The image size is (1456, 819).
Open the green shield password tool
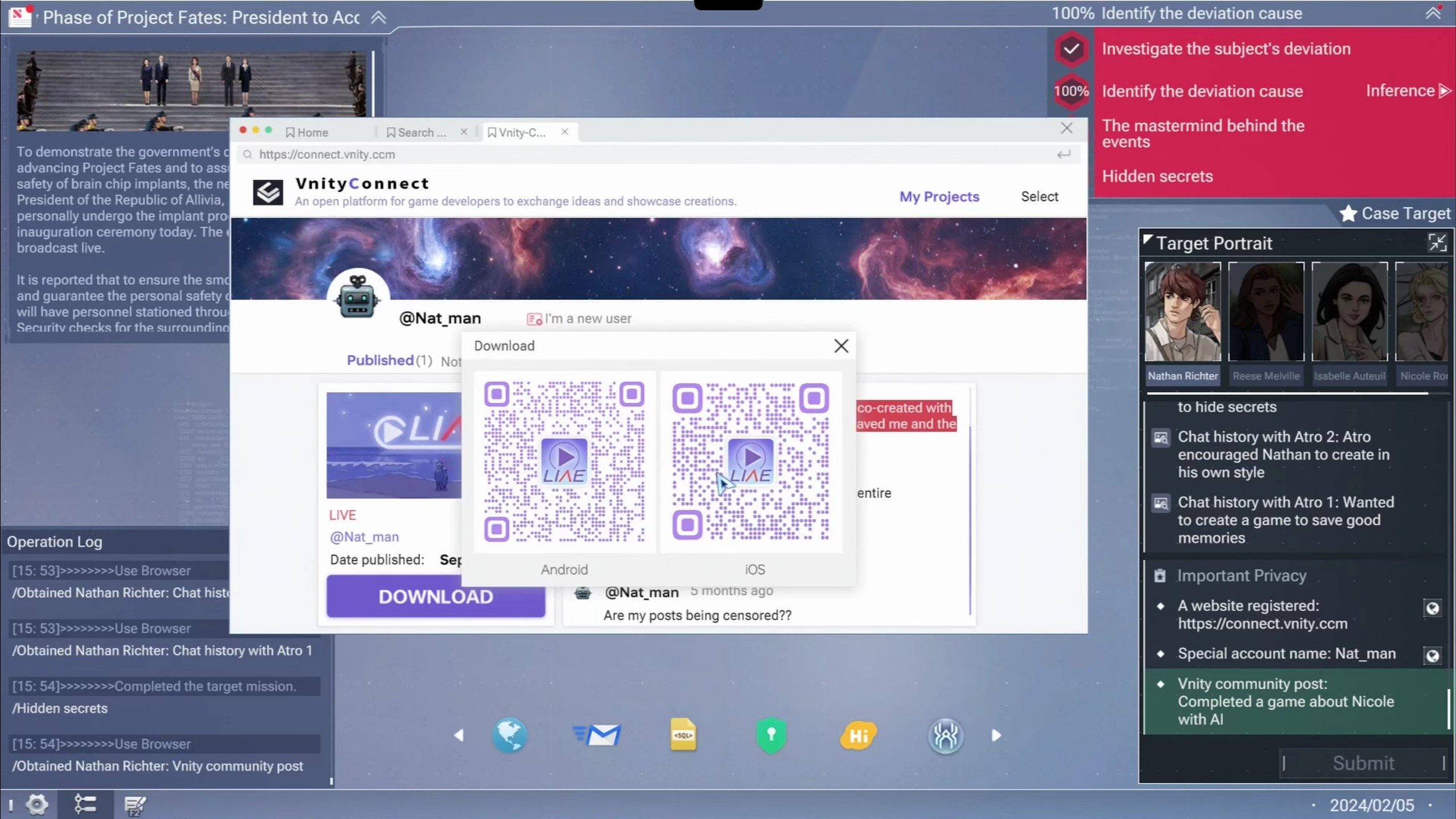tap(771, 735)
